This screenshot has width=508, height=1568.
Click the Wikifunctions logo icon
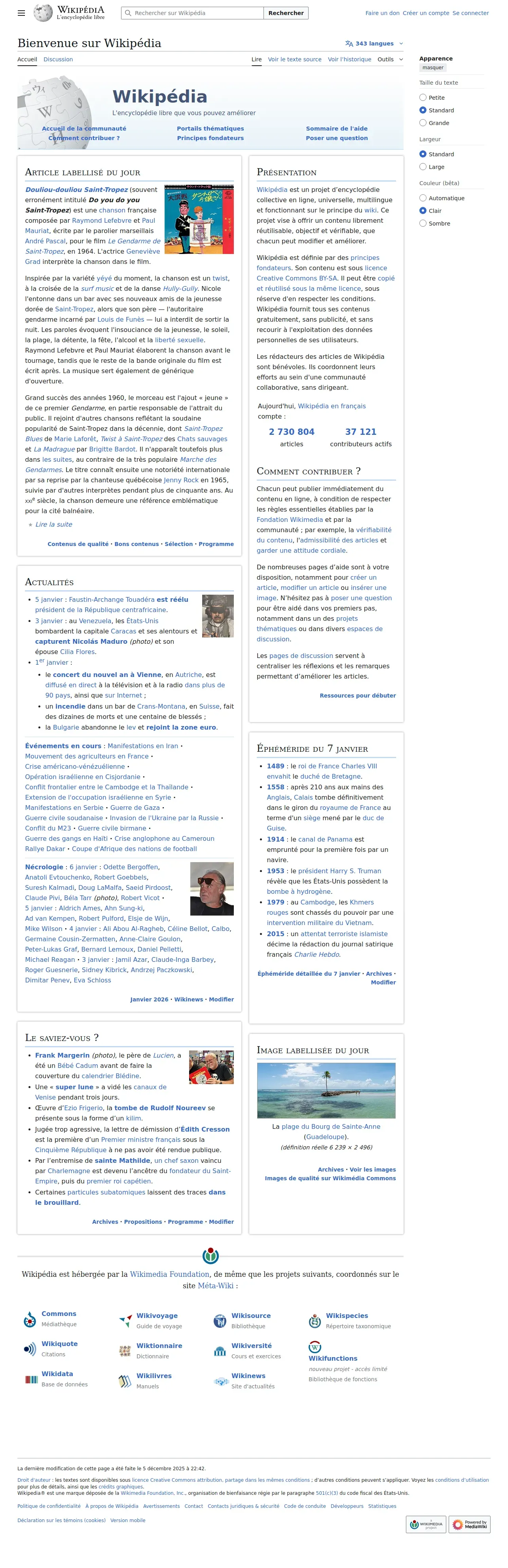(x=315, y=1346)
